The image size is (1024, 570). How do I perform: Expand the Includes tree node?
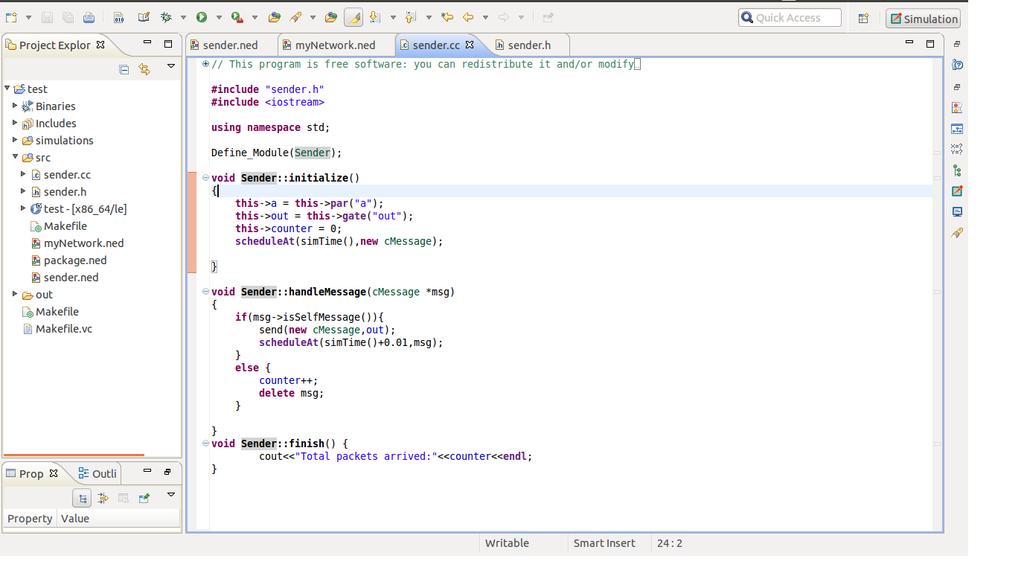[x=15, y=122]
